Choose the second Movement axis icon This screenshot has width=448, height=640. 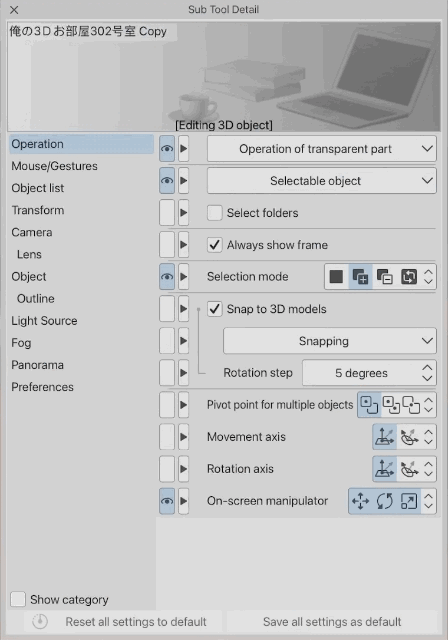click(x=409, y=437)
